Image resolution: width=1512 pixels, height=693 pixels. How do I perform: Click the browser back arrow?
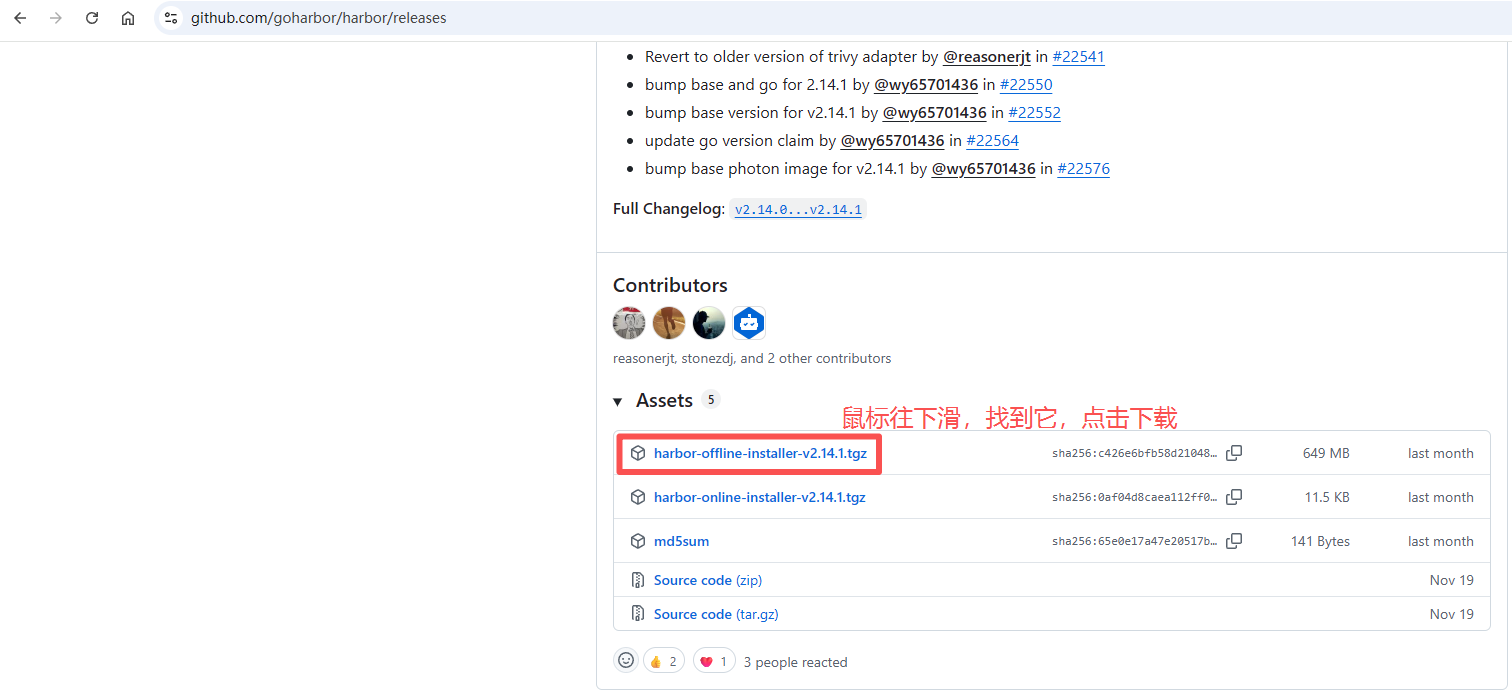[20, 18]
